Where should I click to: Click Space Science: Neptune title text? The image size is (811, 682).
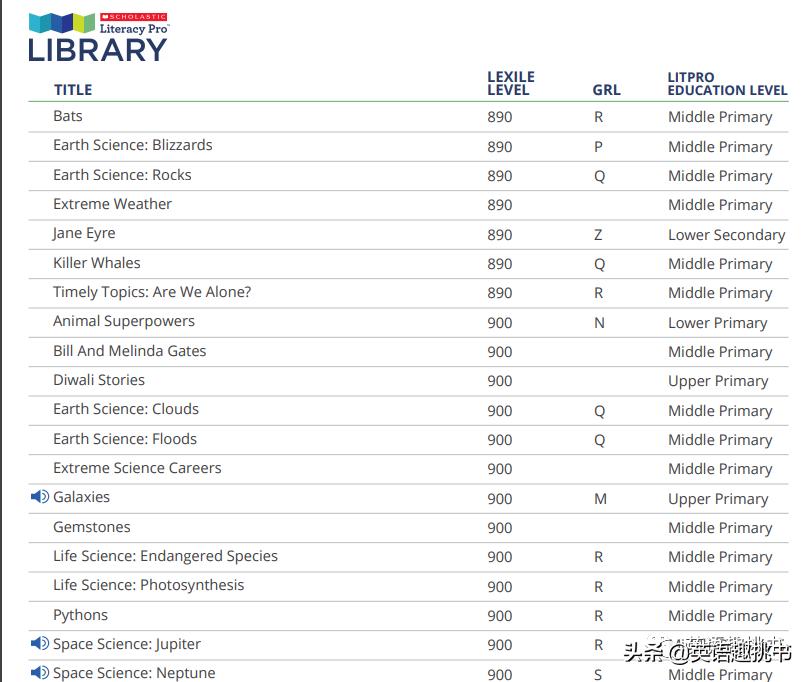pyautogui.click(x=134, y=673)
